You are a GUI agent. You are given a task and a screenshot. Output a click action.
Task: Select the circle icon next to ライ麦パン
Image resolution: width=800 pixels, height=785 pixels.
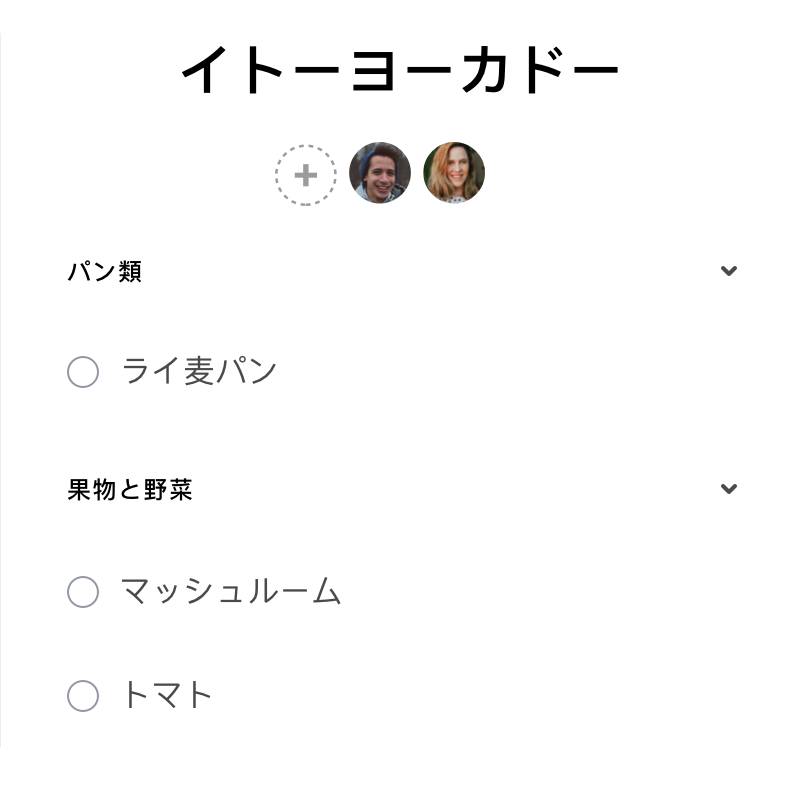click(x=83, y=372)
